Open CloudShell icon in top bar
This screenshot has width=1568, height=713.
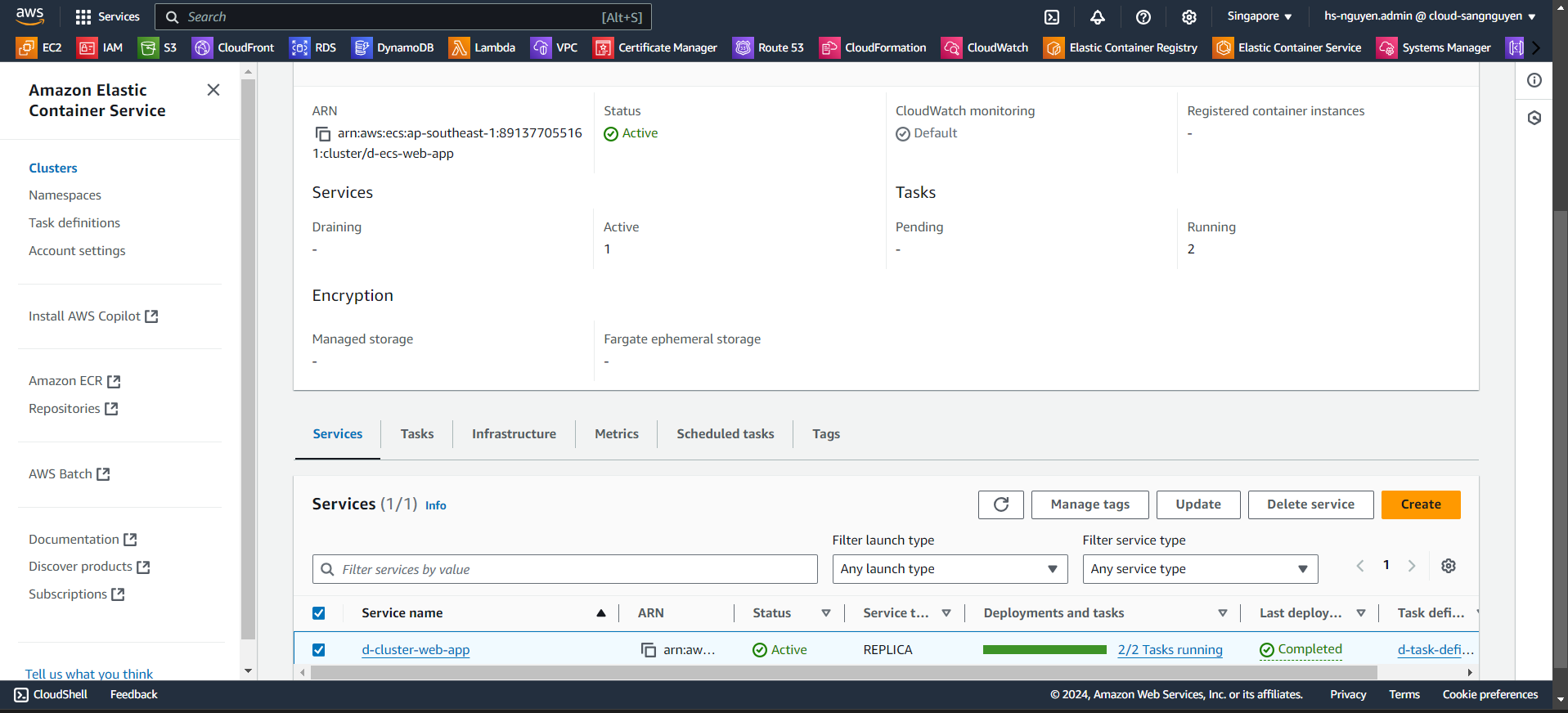tap(1052, 16)
